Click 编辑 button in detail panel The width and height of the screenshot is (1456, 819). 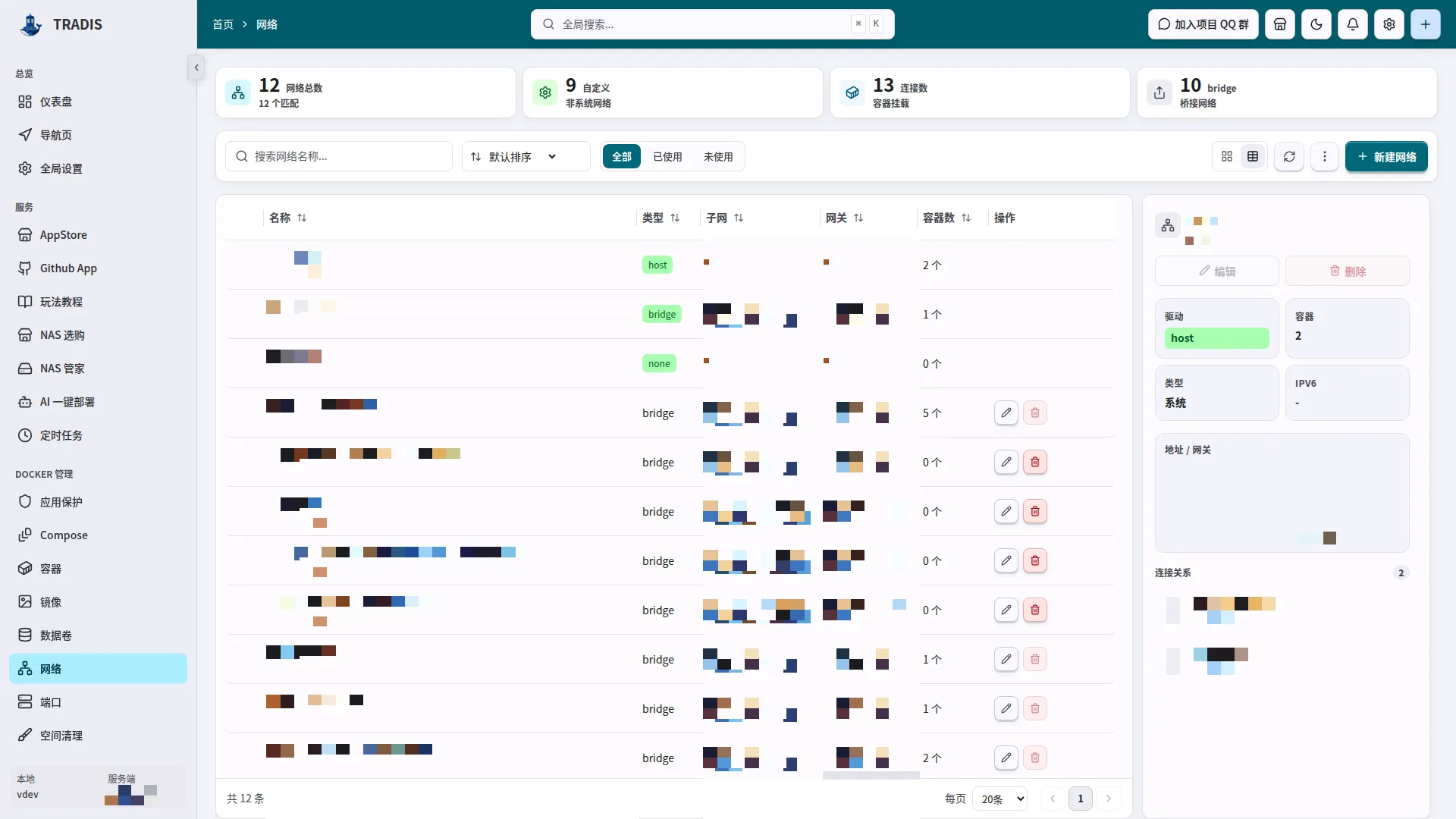click(x=1217, y=271)
